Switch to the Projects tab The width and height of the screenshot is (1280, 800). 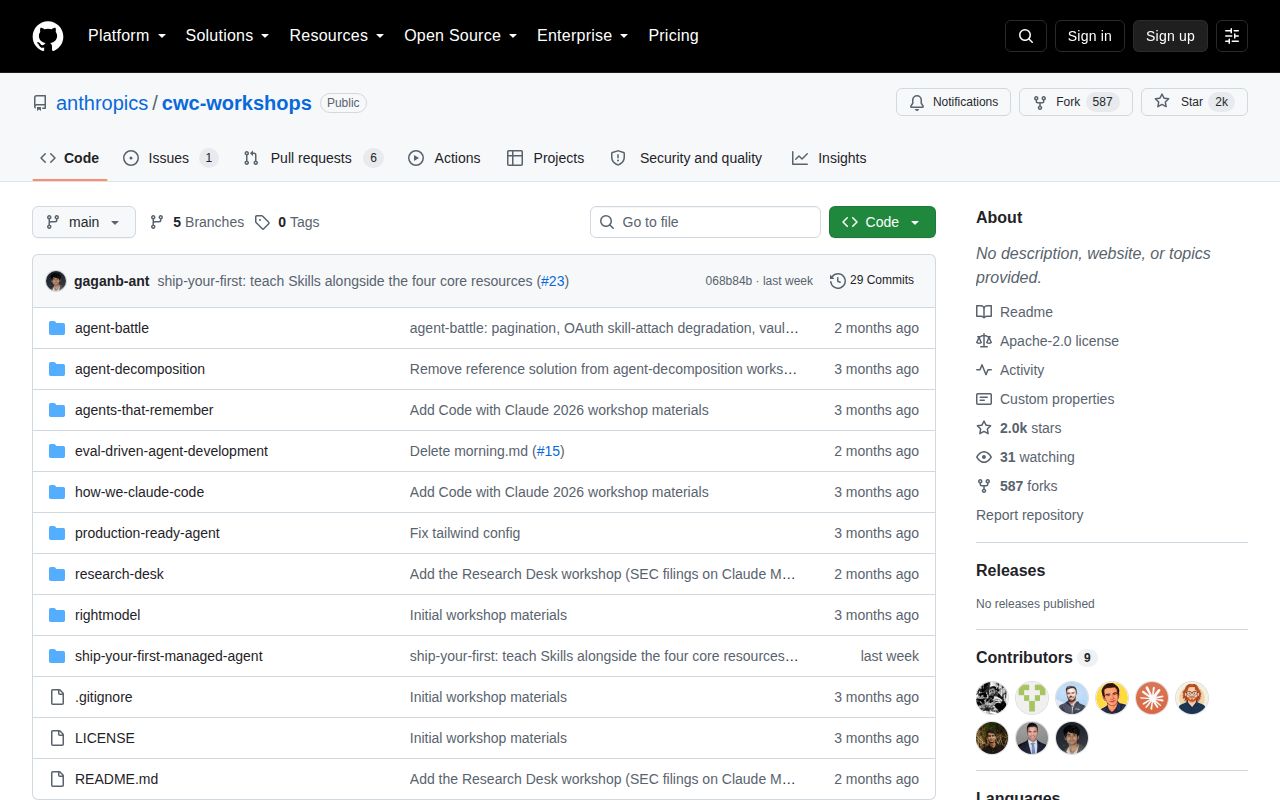point(546,158)
